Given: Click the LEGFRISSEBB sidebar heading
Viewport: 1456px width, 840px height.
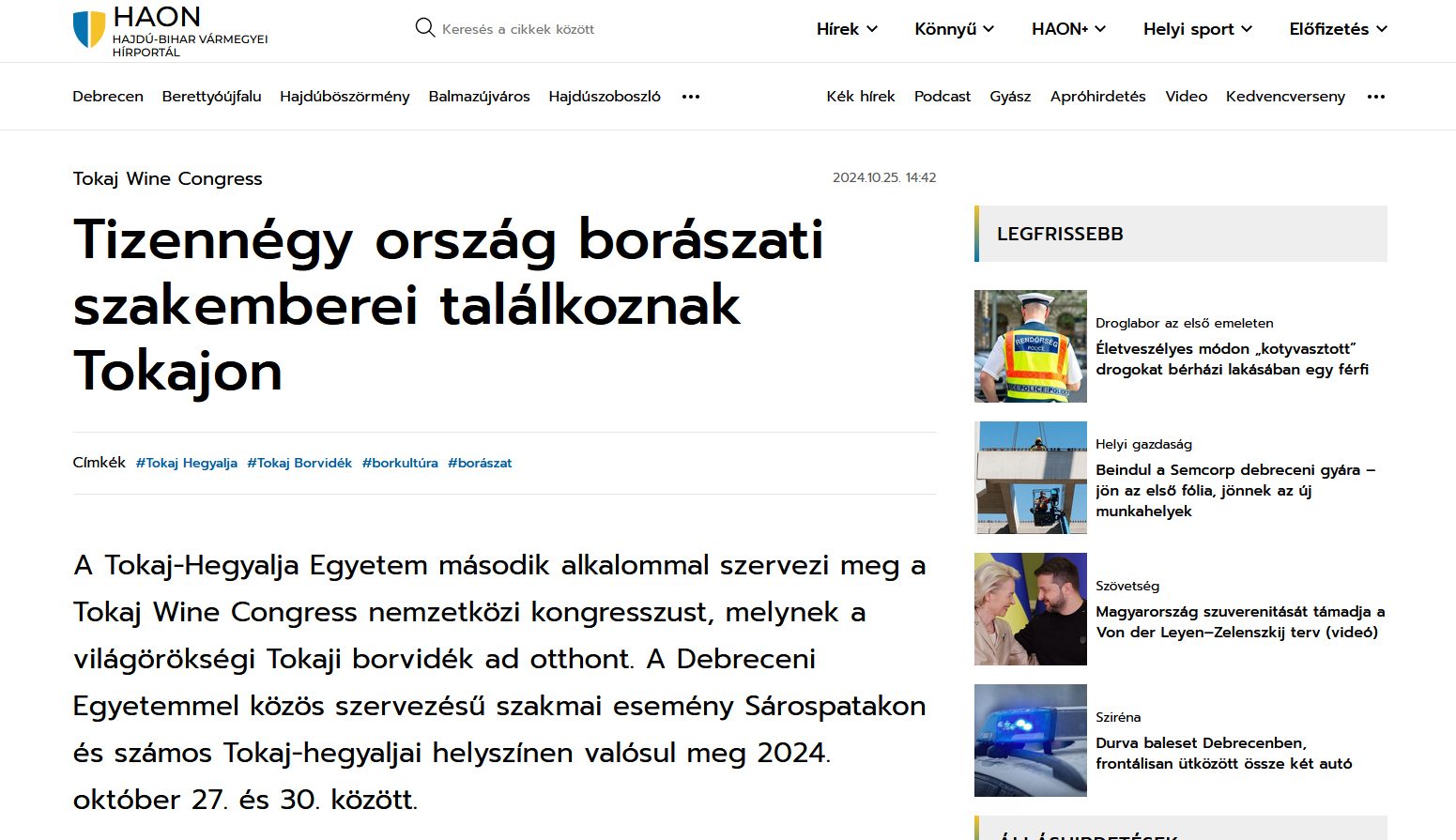Looking at the screenshot, I should pos(1060,234).
